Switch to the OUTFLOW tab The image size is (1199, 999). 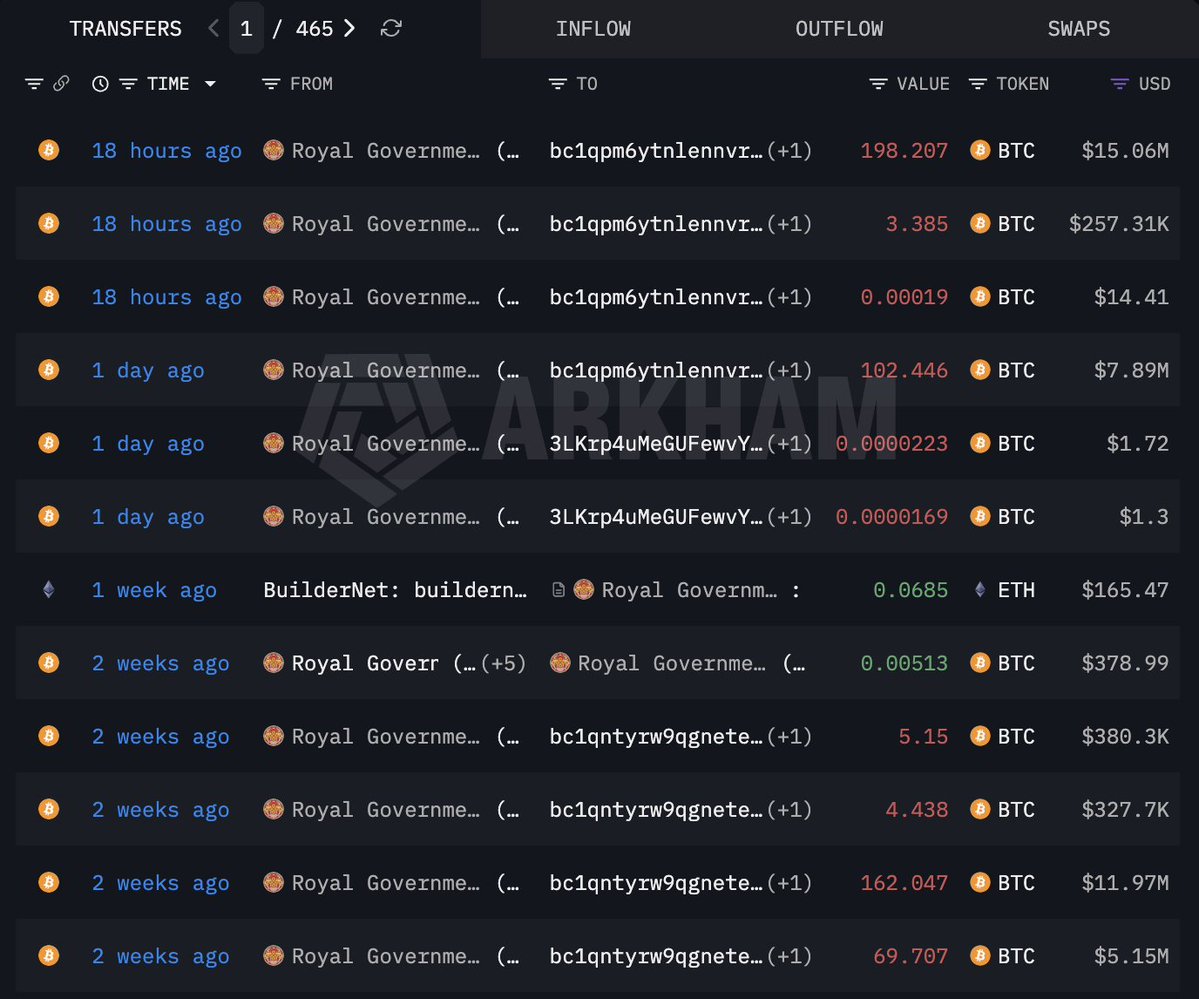tap(839, 29)
